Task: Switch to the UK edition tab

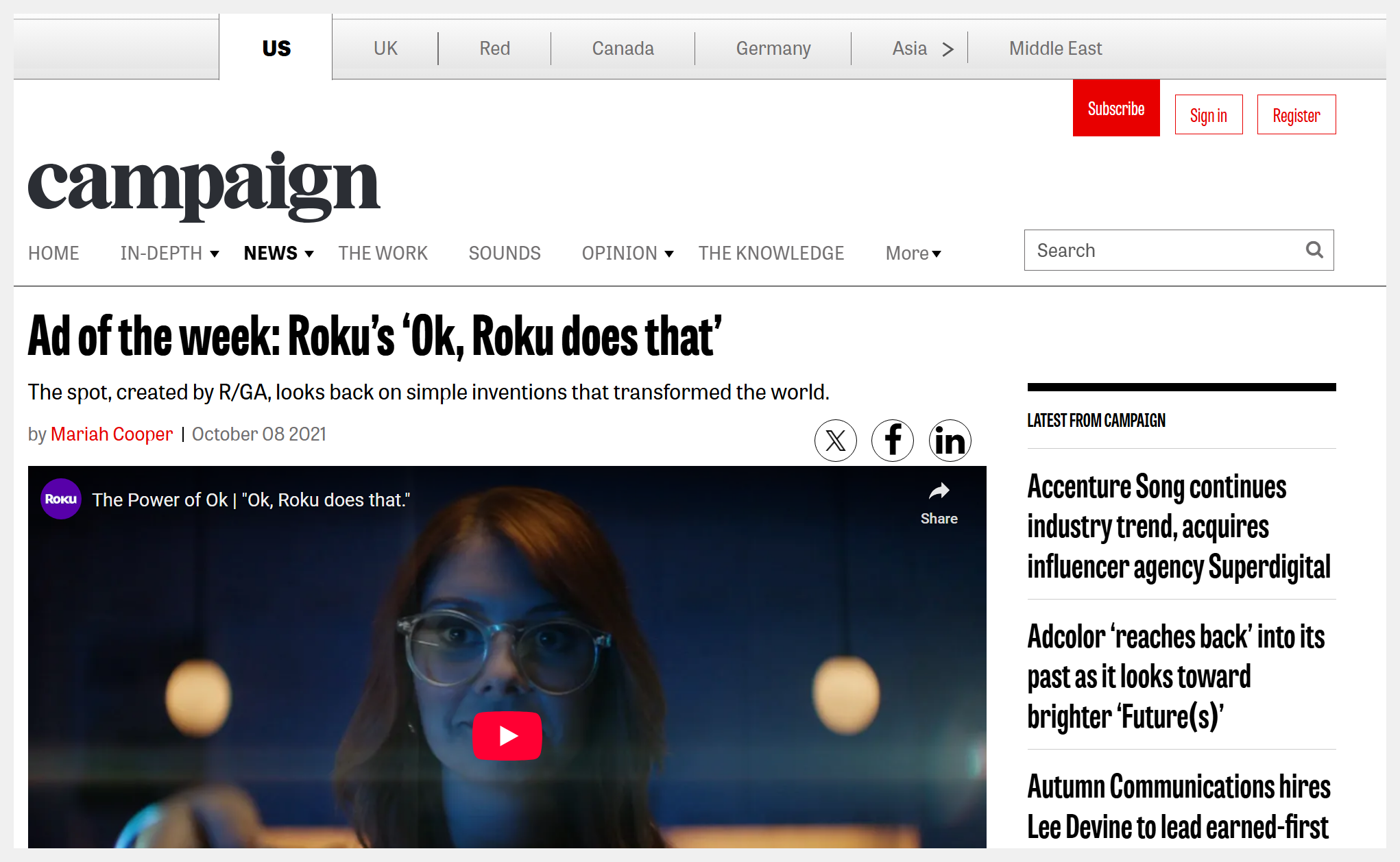Action: (x=385, y=49)
